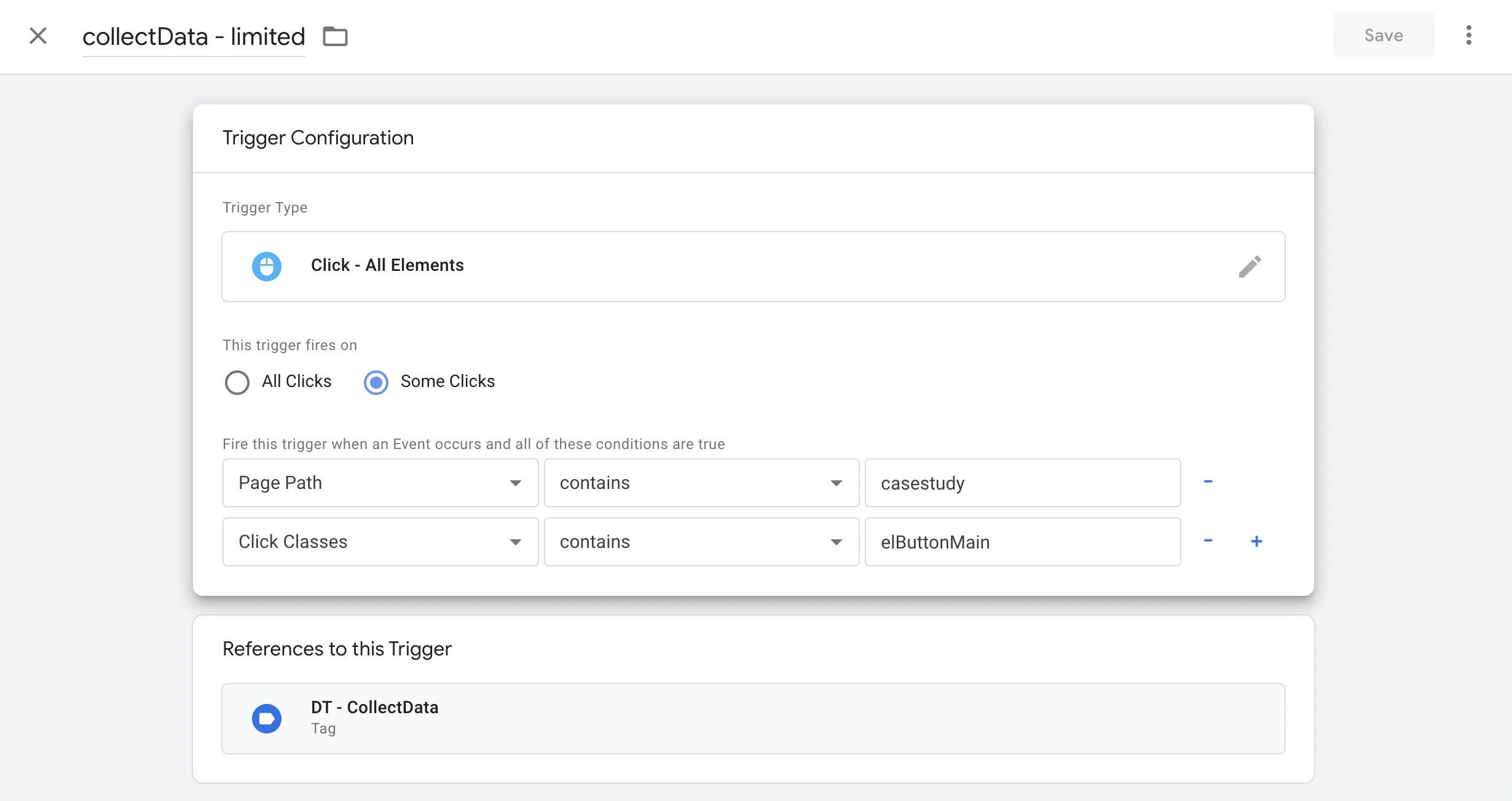Expand the Click Classes dropdown selector
1512x801 pixels.
coord(516,542)
